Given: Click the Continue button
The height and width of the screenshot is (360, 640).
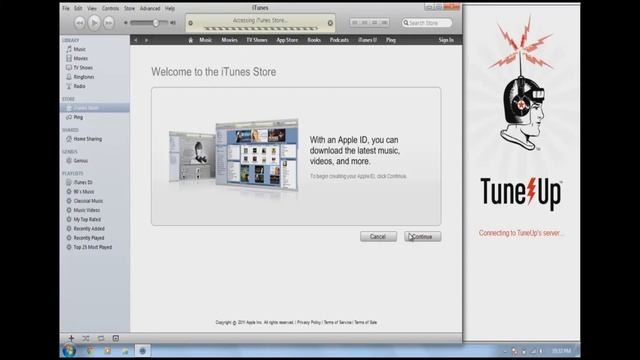Looking at the screenshot, I should click(x=422, y=237).
